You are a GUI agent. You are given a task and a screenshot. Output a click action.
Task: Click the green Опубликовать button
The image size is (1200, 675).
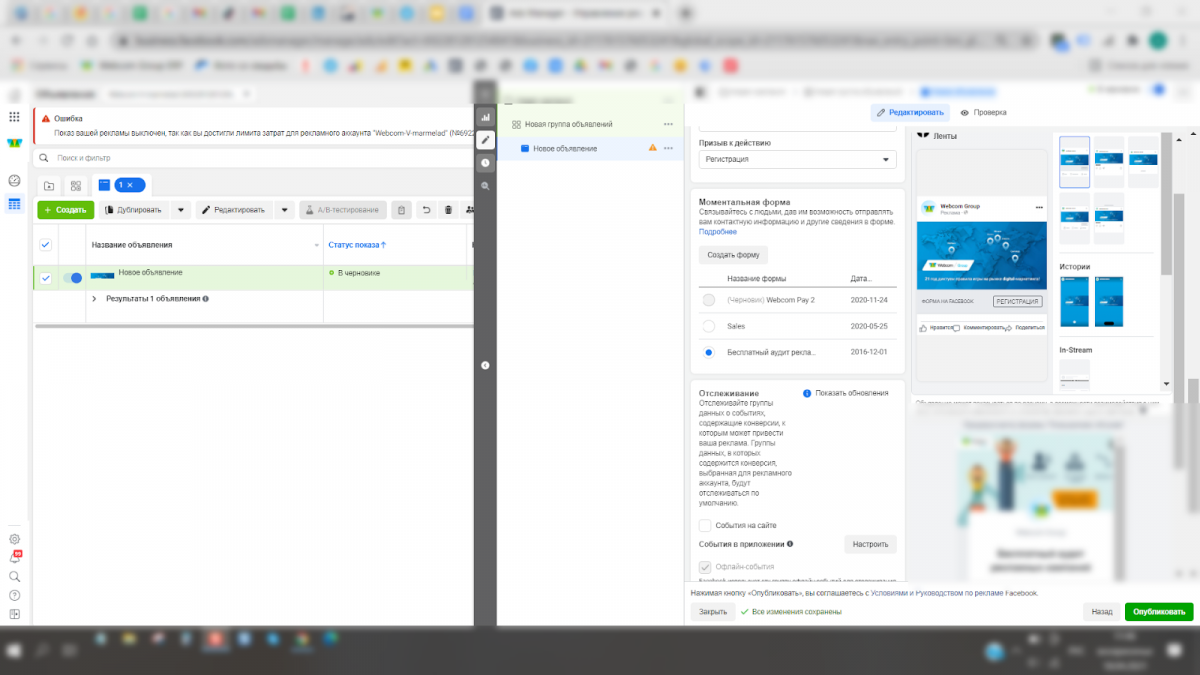pyautogui.click(x=1158, y=612)
